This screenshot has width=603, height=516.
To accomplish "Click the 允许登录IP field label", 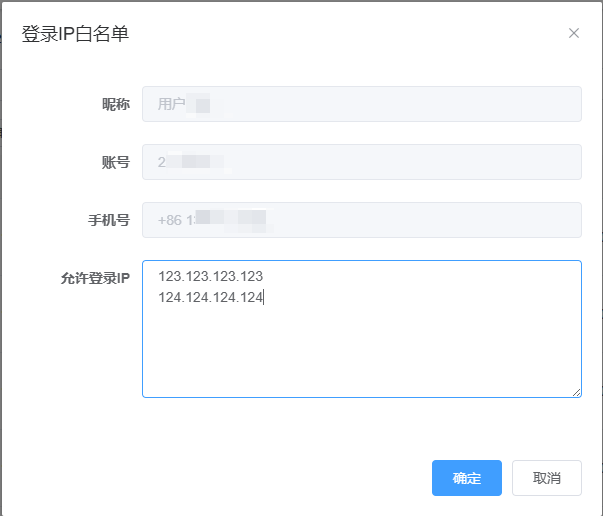I will point(95,278).
